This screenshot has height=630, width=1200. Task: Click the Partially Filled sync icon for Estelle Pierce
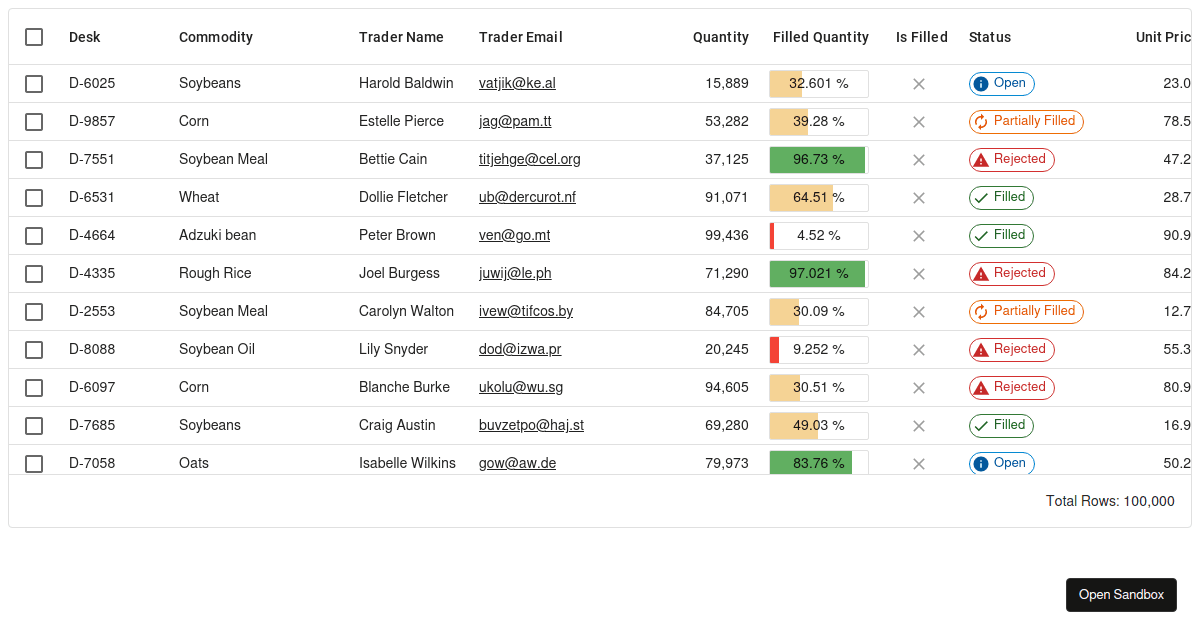[x=981, y=122]
